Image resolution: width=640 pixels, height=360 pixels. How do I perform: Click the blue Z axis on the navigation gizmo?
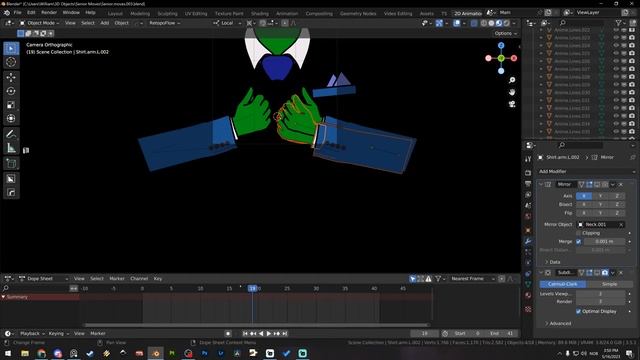501,45
